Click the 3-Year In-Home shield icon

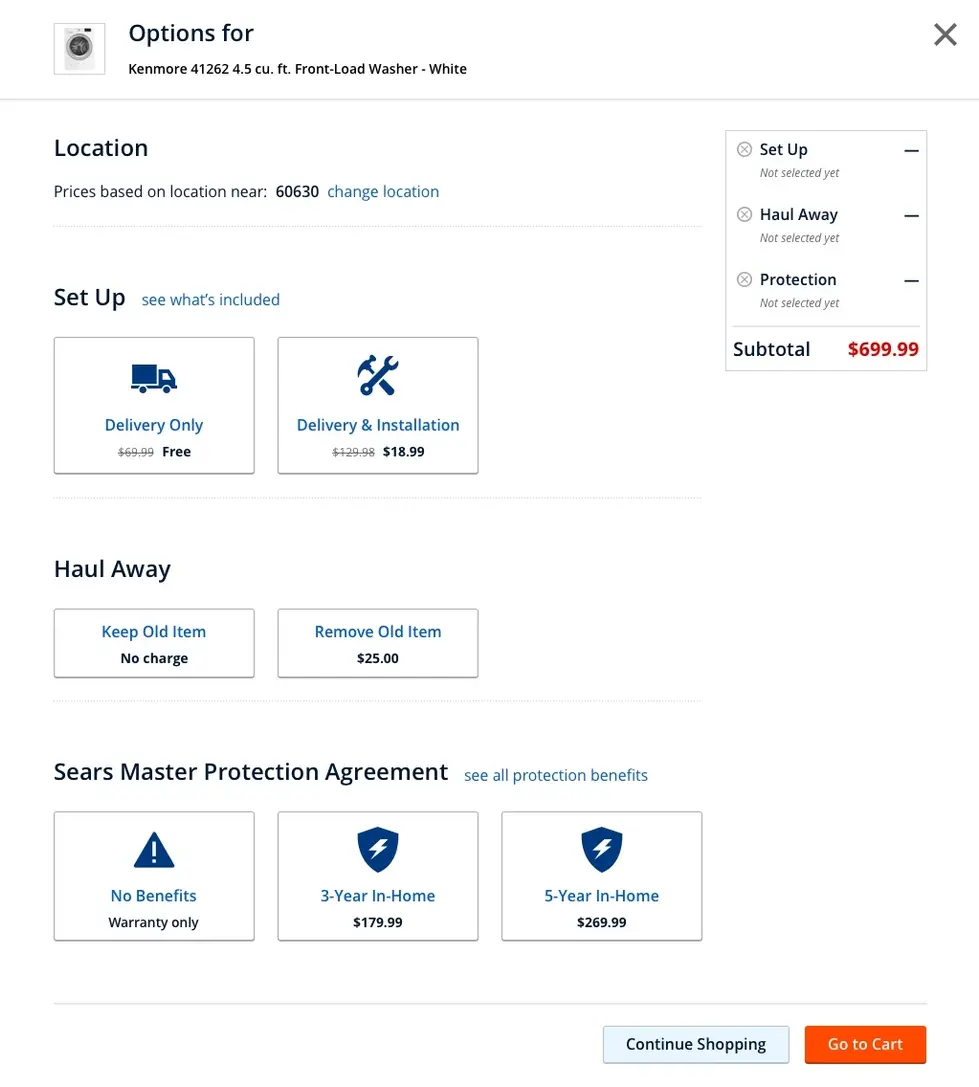tap(378, 849)
